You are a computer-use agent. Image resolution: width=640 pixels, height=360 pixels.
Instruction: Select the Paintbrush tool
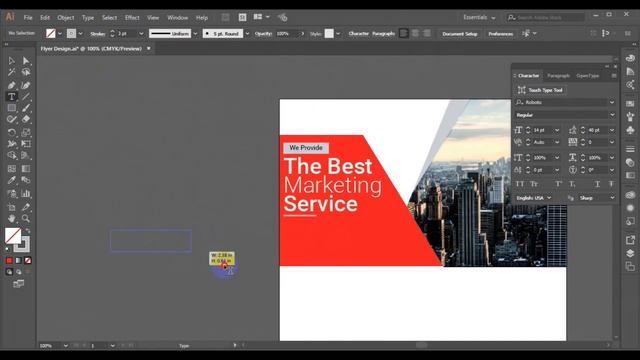(x=26, y=108)
